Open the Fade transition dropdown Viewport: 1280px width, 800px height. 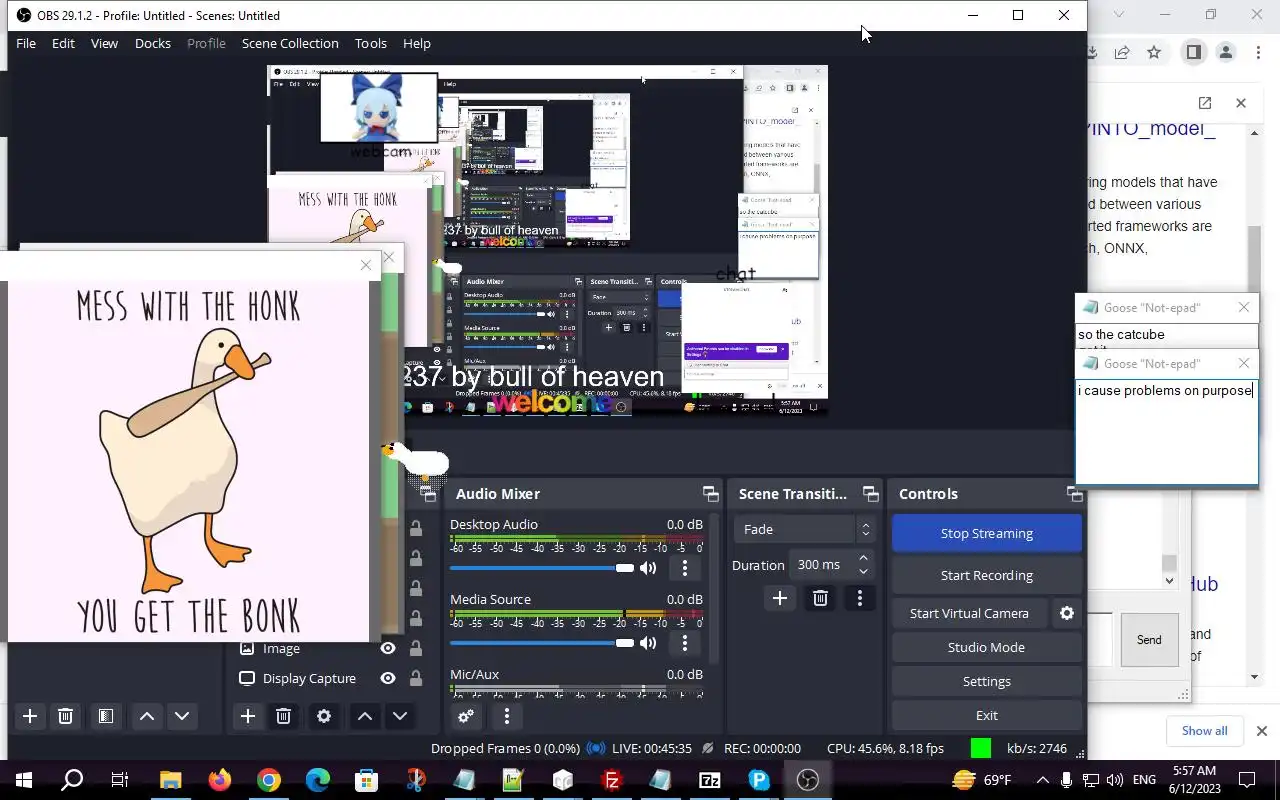point(805,529)
